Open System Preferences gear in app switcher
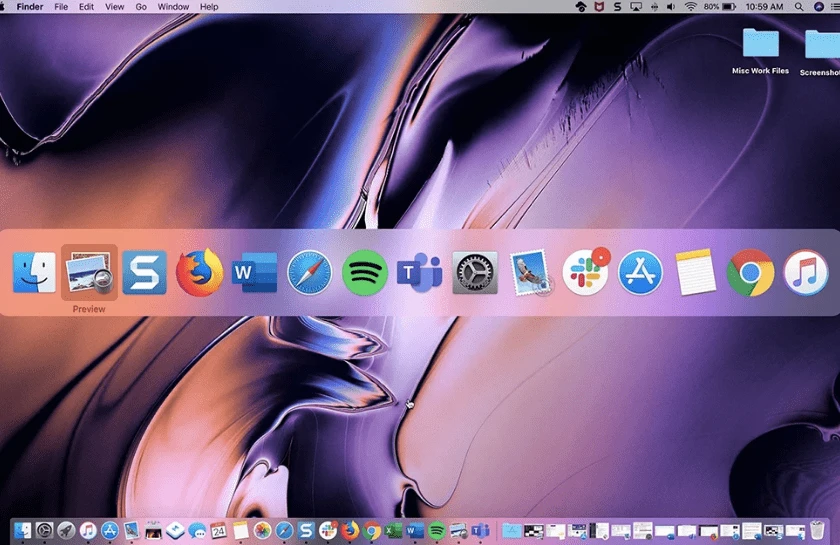 point(475,273)
